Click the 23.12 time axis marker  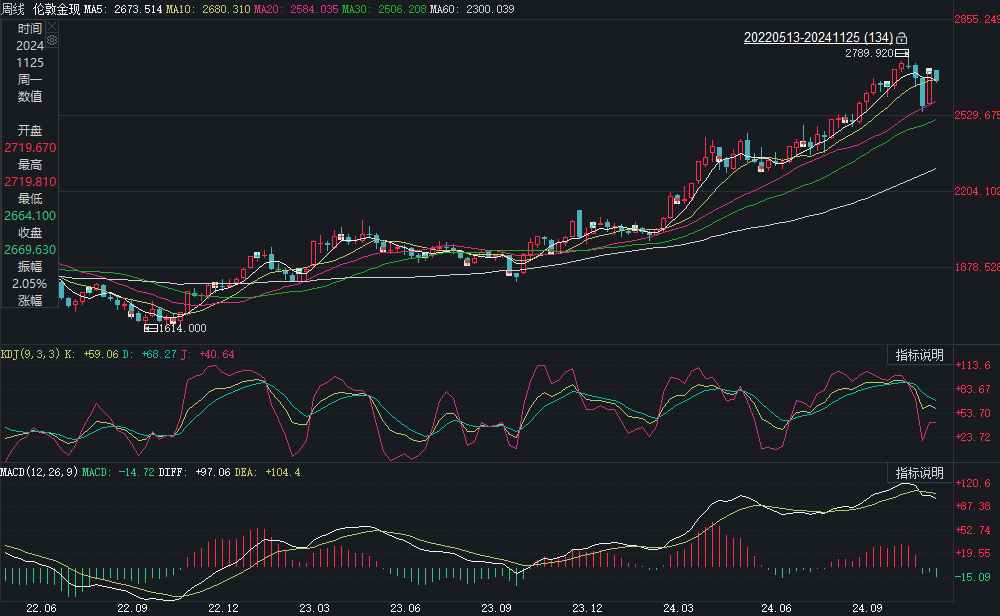(x=587, y=608)
